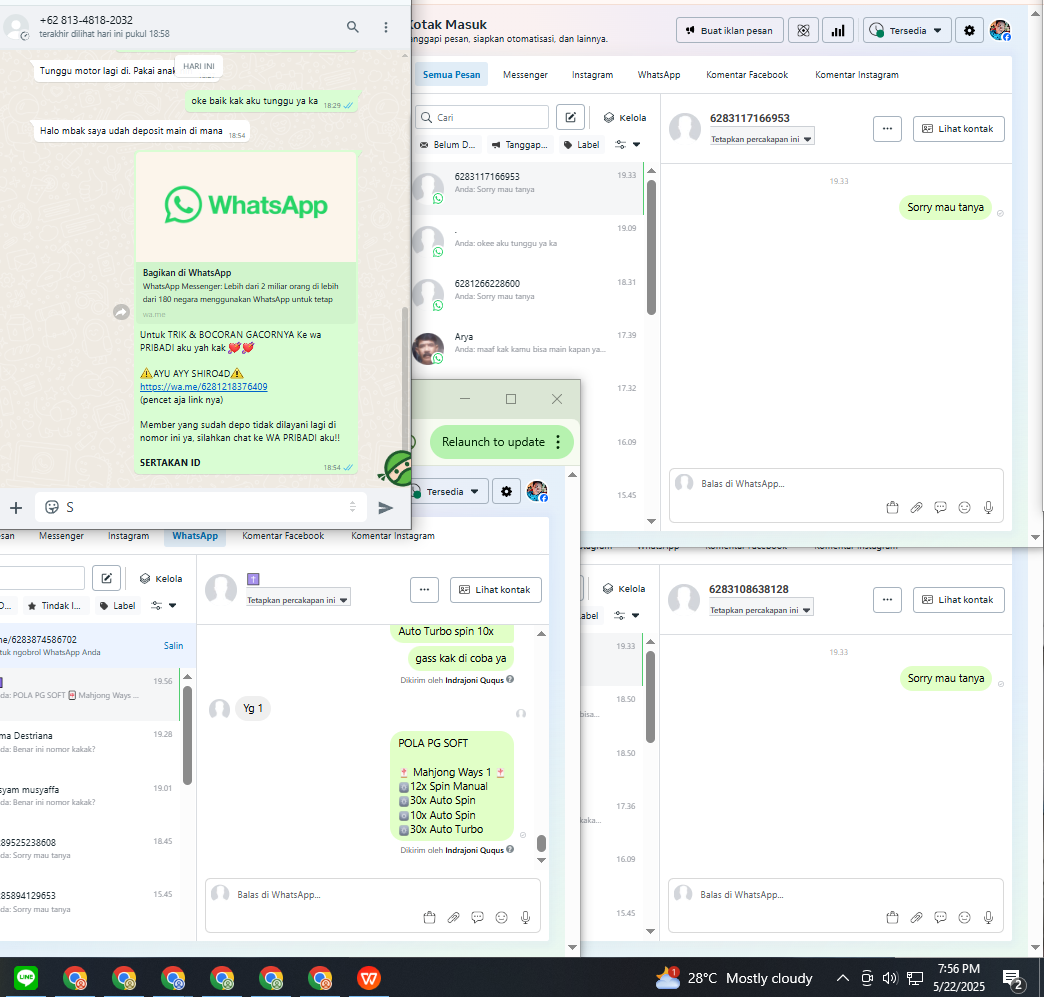
Task: Open conversation 6281266228600 in the list
Action: tap(527, 295)
